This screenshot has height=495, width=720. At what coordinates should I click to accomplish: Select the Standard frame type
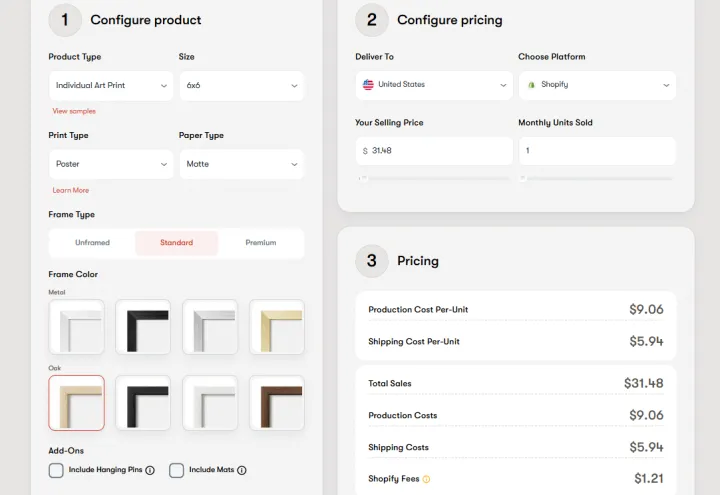tap(176, 242)
